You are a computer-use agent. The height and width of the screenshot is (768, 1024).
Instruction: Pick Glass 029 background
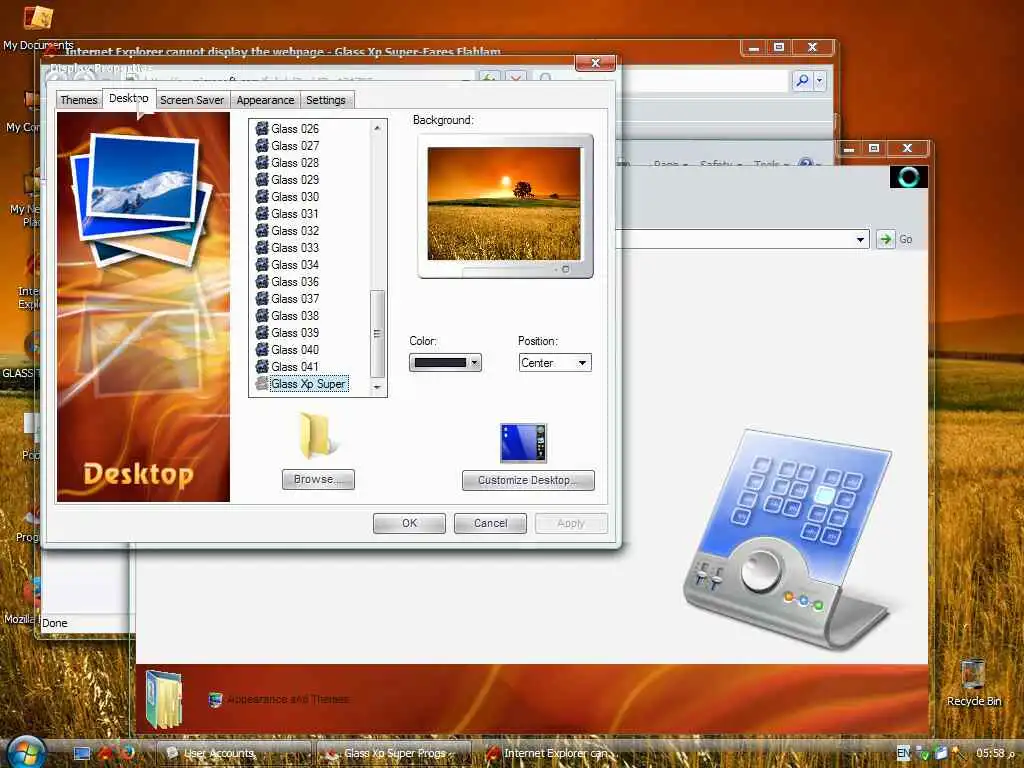click(295, 180)
